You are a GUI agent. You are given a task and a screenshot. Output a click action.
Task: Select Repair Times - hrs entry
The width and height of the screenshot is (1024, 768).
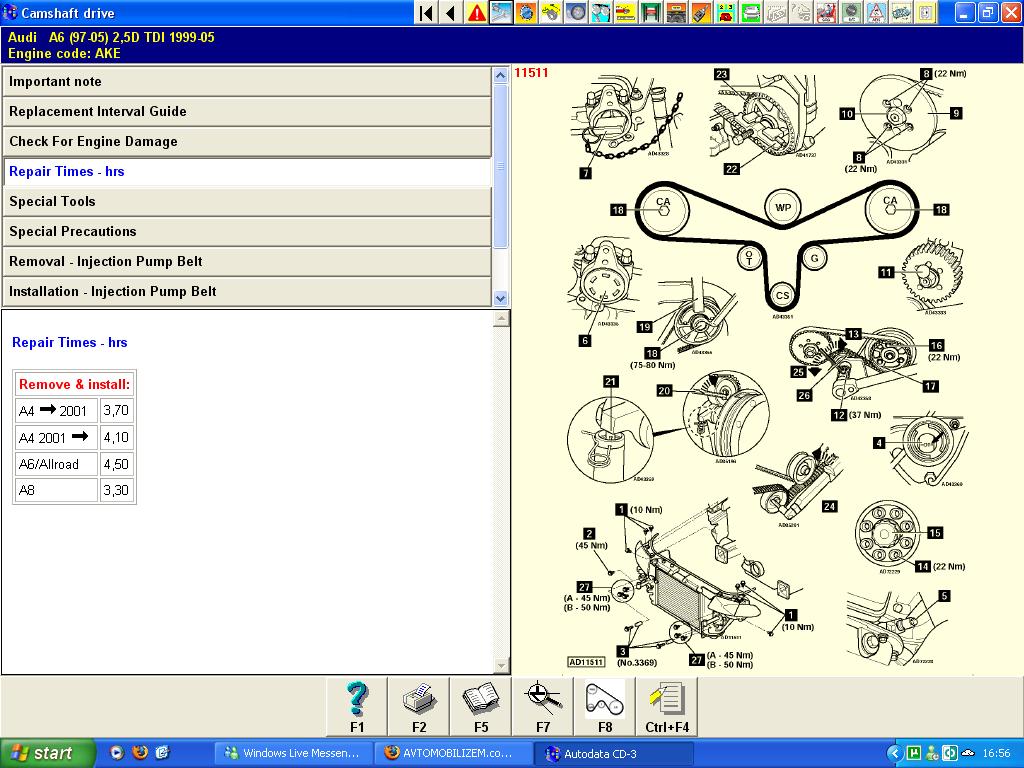point(247,172)
